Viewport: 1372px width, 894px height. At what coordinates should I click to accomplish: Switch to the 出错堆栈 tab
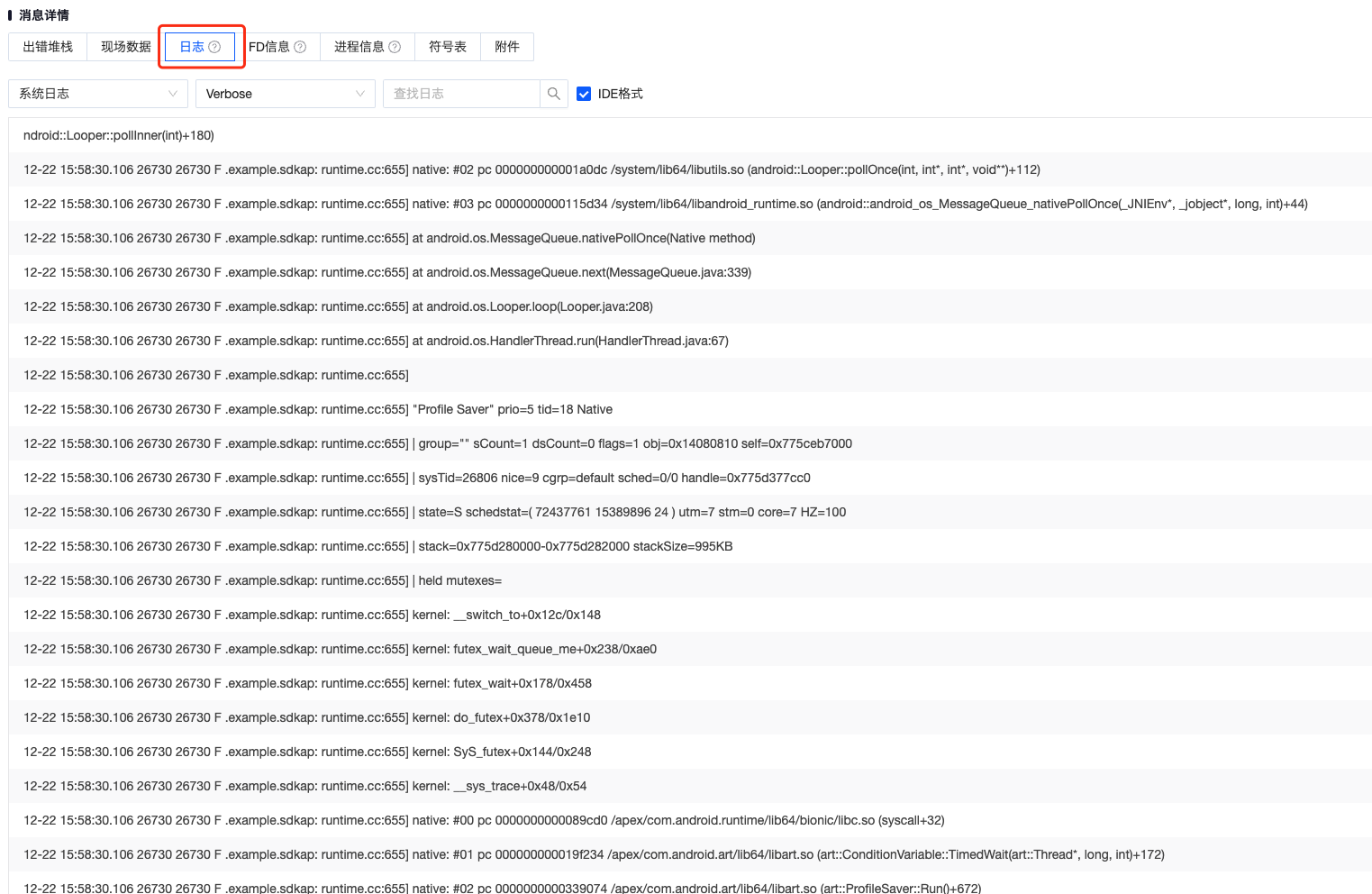point(48,47)
